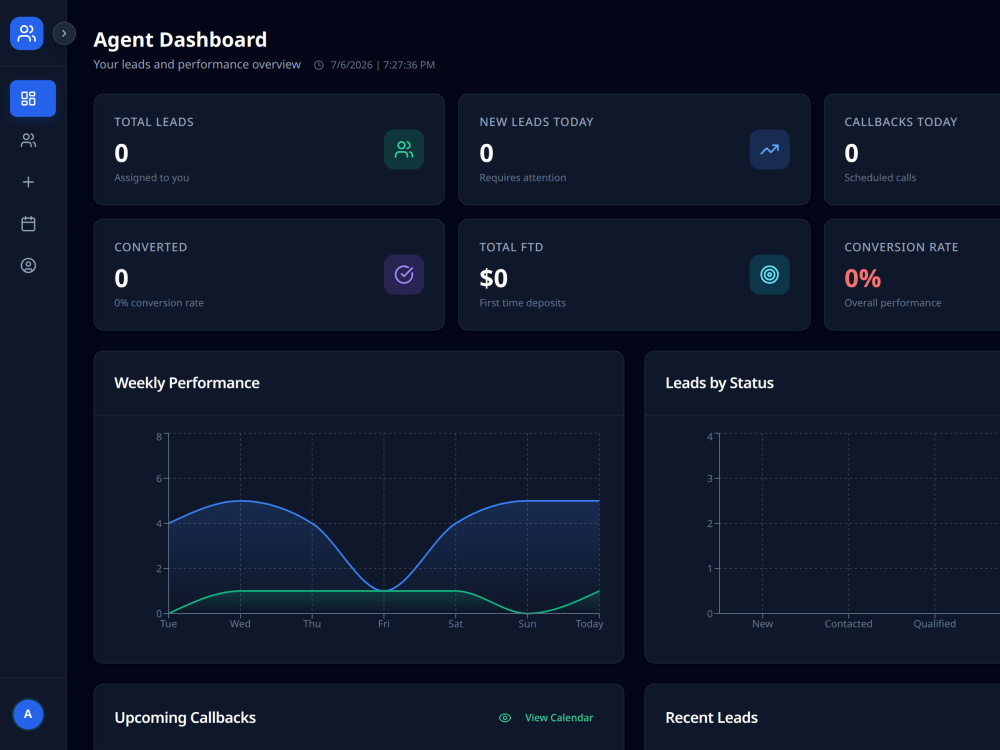The height and width of the screenshot is (750, 1000).
Task: Click the Wed label on weekly chart
Action: tap(240, 624)
